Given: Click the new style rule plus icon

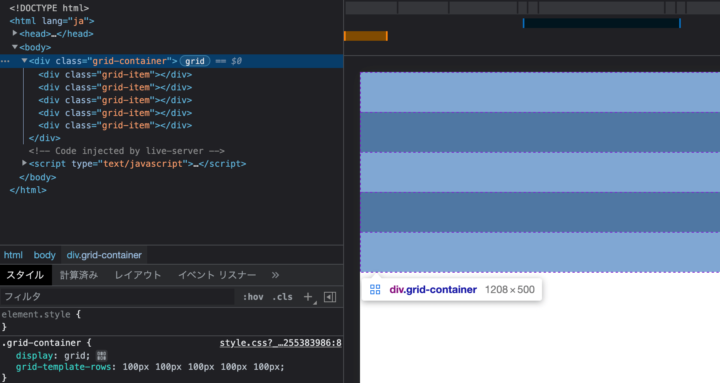Looking at the screenshot, I should (309, 297).
